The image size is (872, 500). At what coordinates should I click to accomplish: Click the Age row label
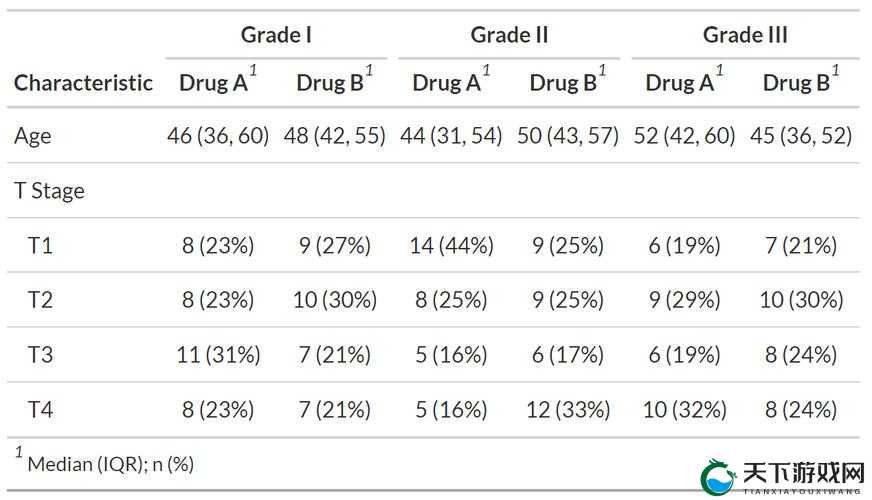(x=33, y=136)
